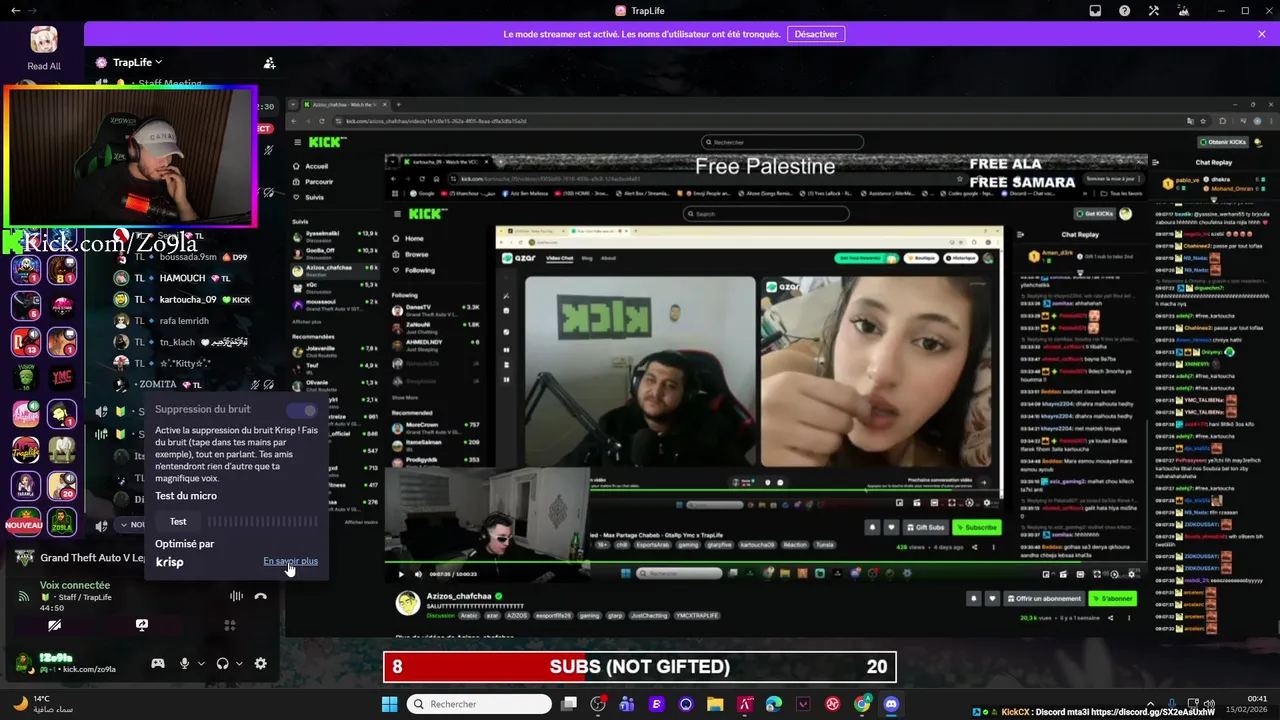Viewport: 1280px width, 720px height.
Task: Toggle Suppression du bruit switch
Action: click(302, 410)
